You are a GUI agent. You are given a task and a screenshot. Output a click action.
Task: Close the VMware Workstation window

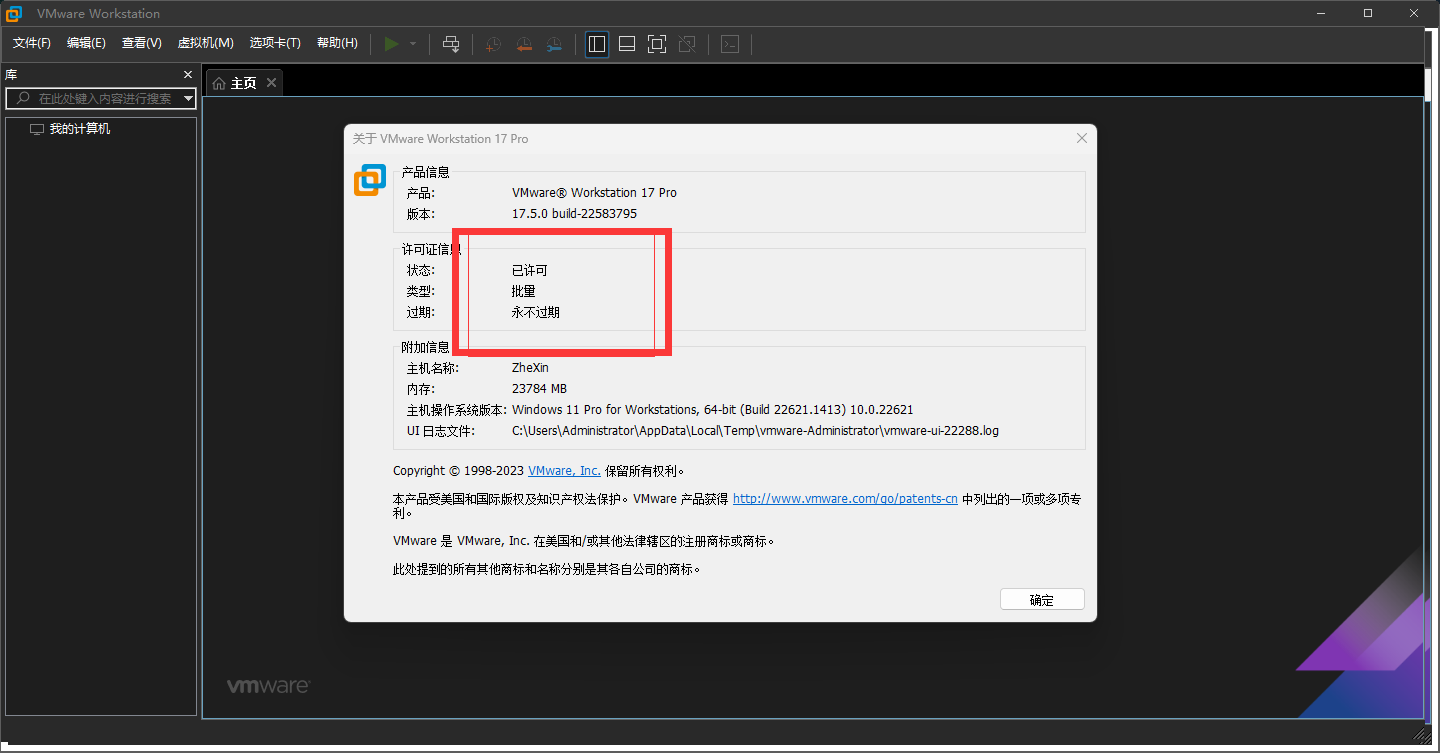(x=1414, y=14)
